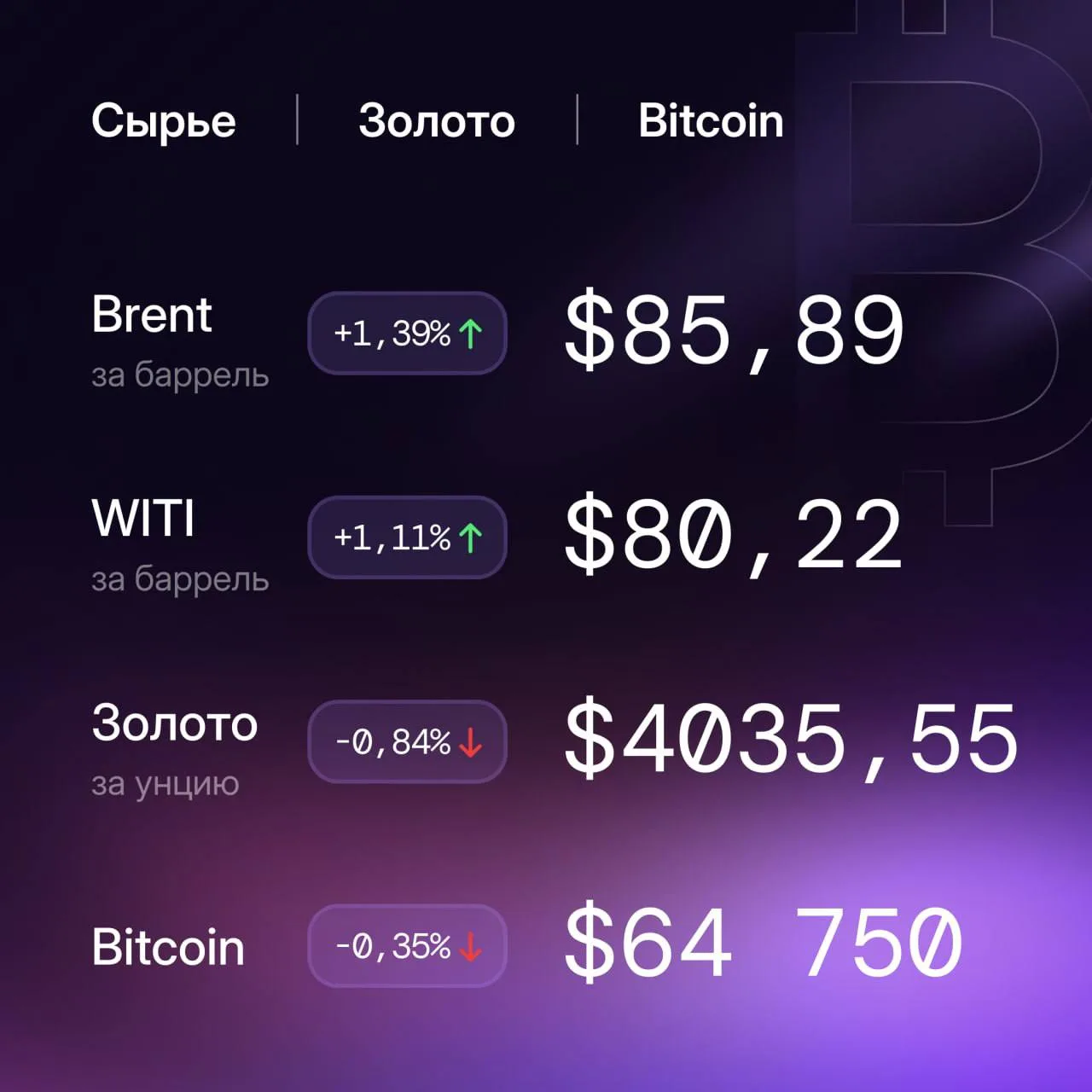Screen dimensions: 1092x1092
Task: Select the gold price $4035,55
Action: click(792, 740)
